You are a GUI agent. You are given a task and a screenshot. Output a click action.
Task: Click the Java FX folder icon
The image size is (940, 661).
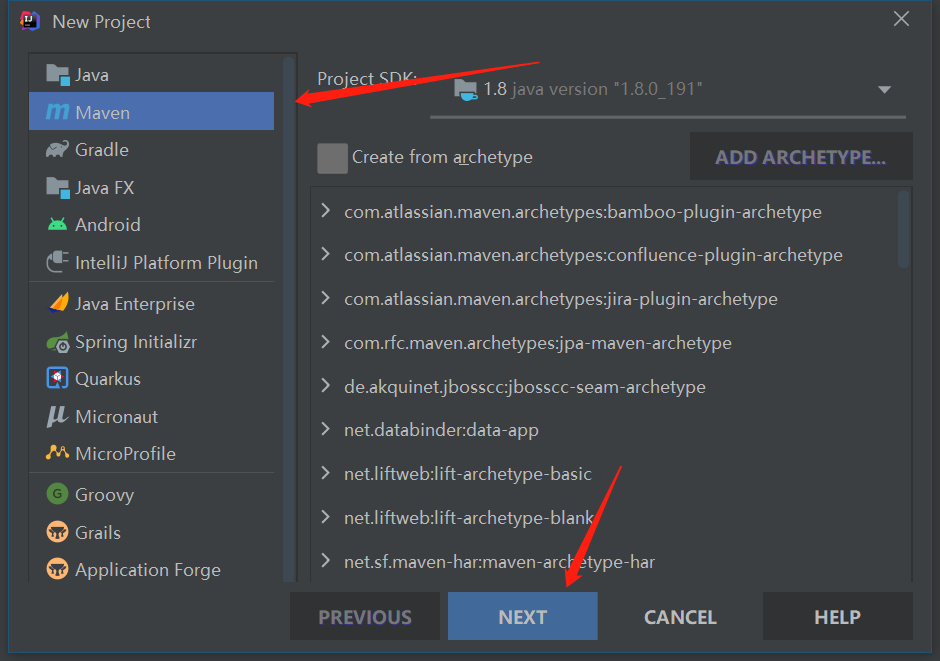click(x=58, y=188)
